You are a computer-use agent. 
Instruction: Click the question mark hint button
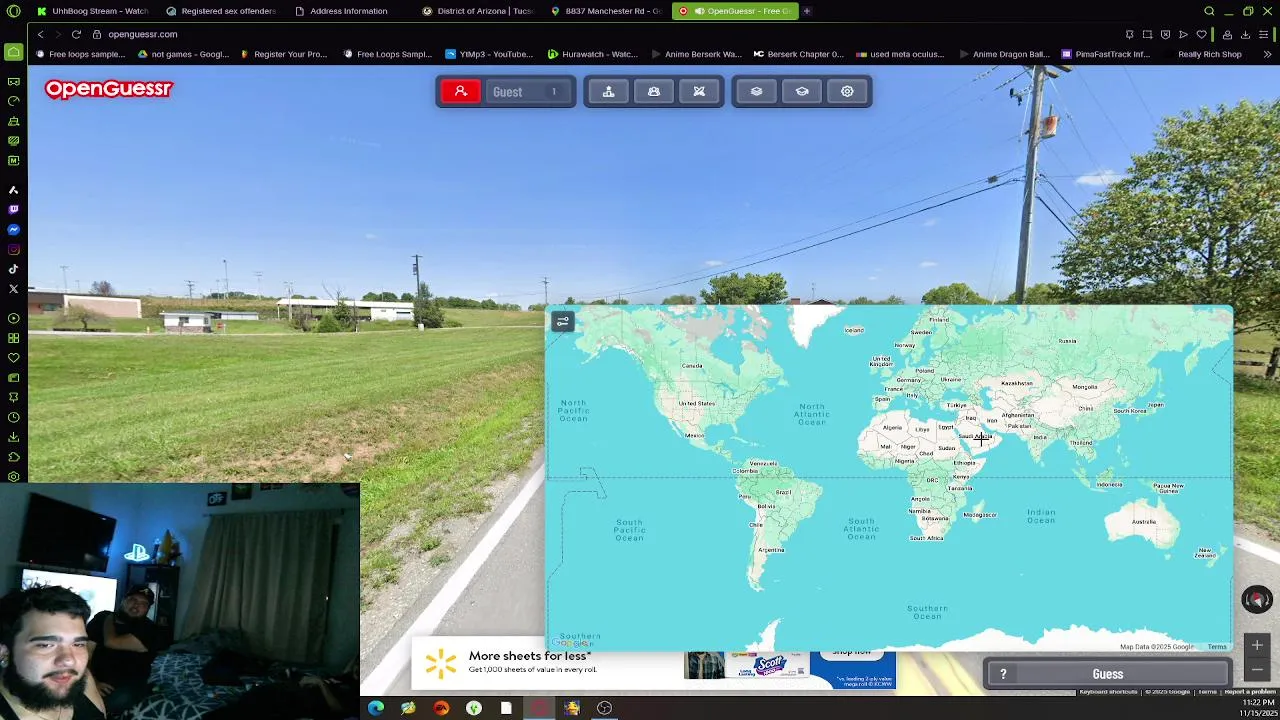[1003, 674]
